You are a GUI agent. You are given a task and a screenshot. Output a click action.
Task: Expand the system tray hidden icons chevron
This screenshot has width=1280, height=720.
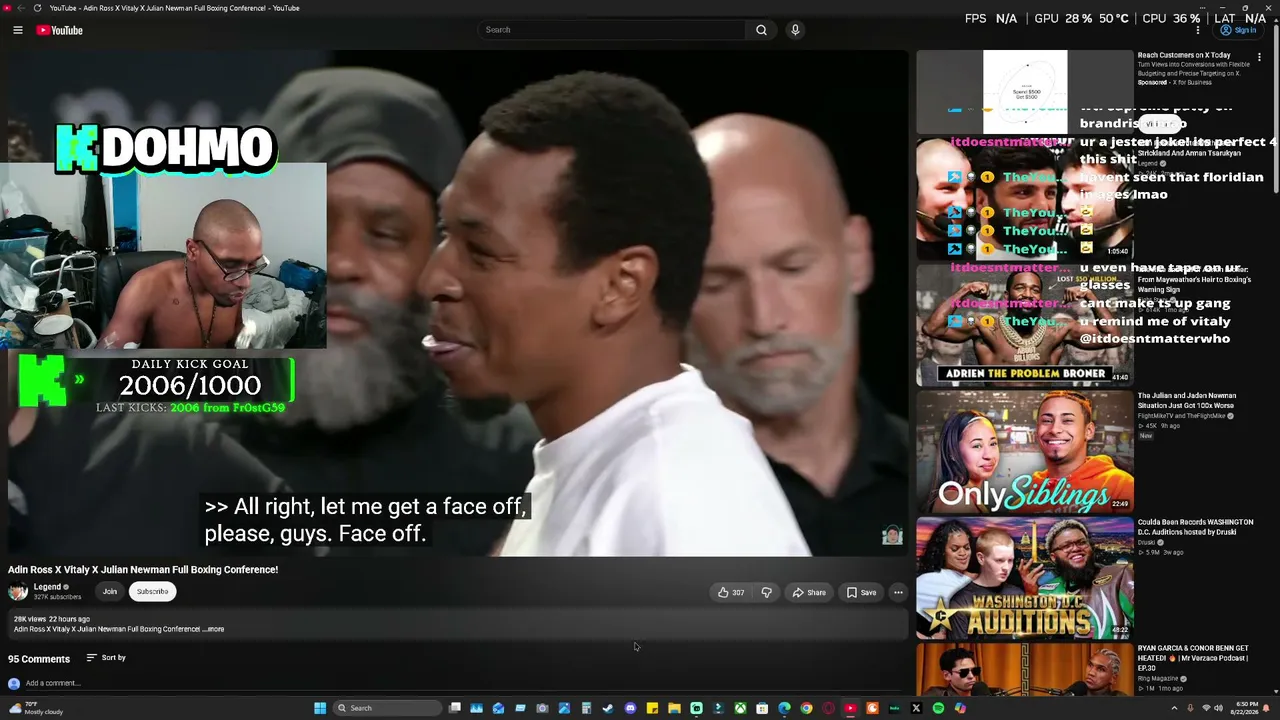pyautogui.click(x=1174, y=708)
